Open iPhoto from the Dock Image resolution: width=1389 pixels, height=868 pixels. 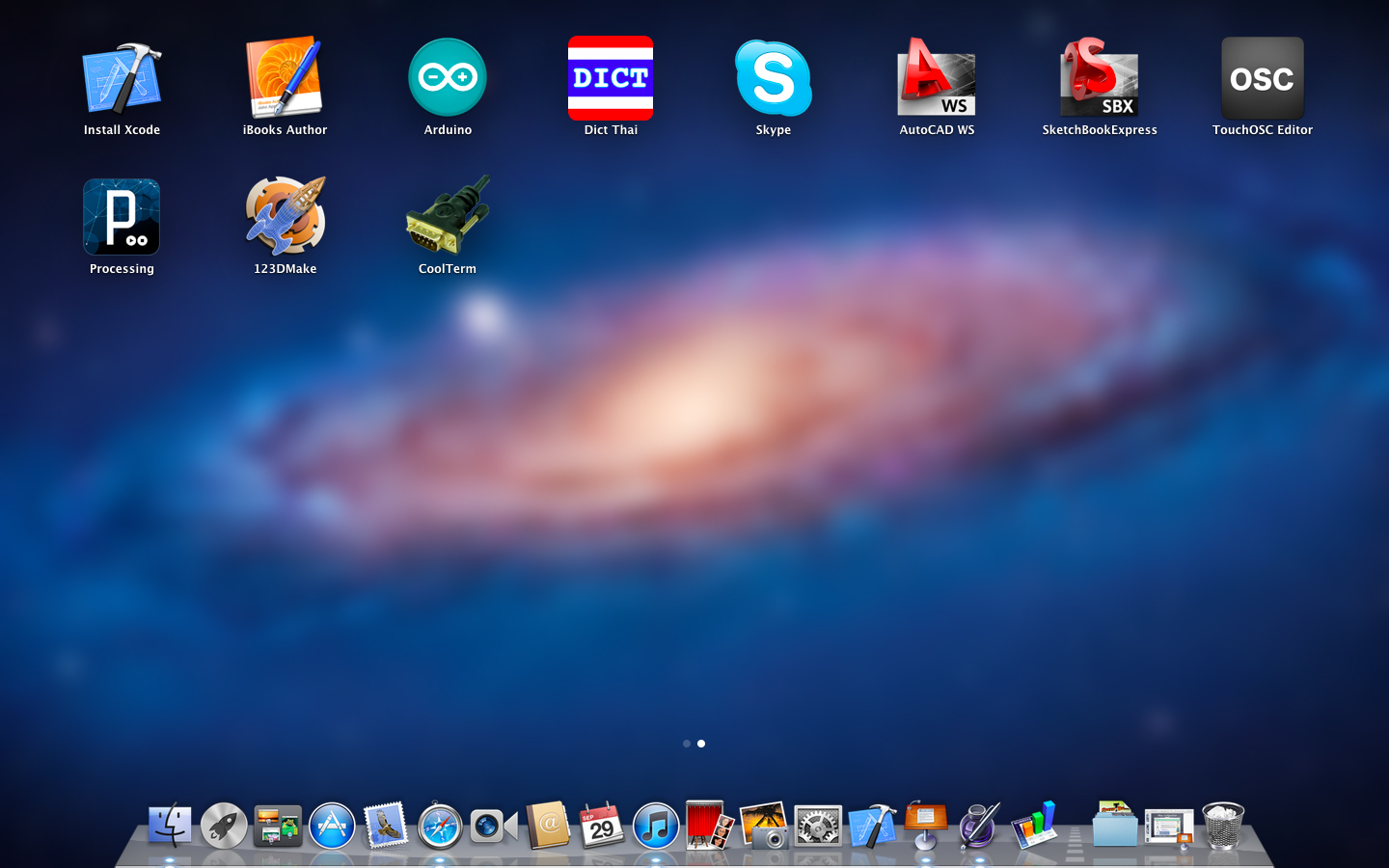point(764,827)
